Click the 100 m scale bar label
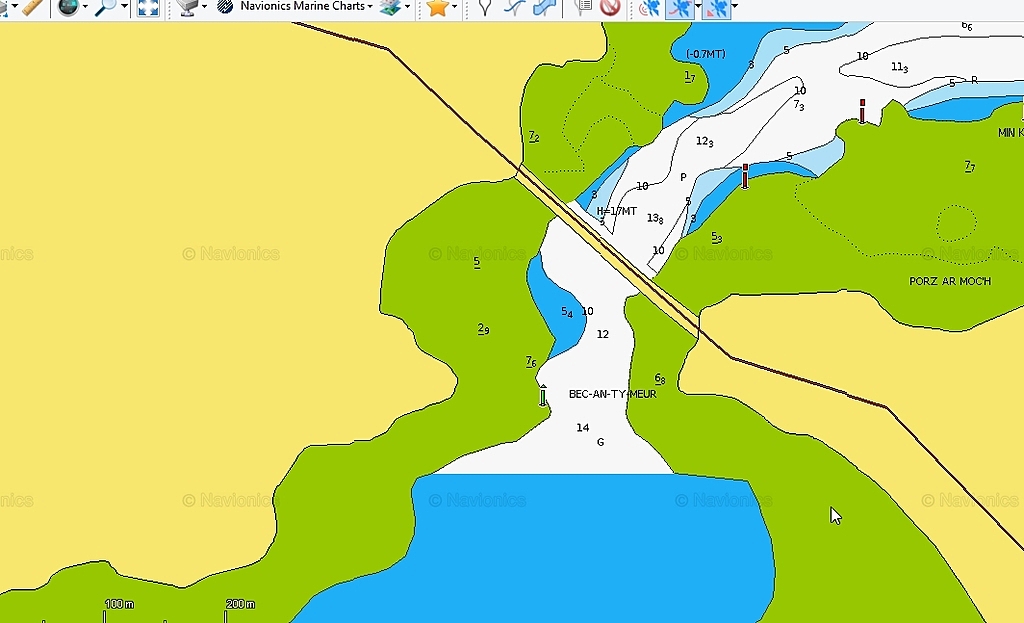 coord(120,604)
